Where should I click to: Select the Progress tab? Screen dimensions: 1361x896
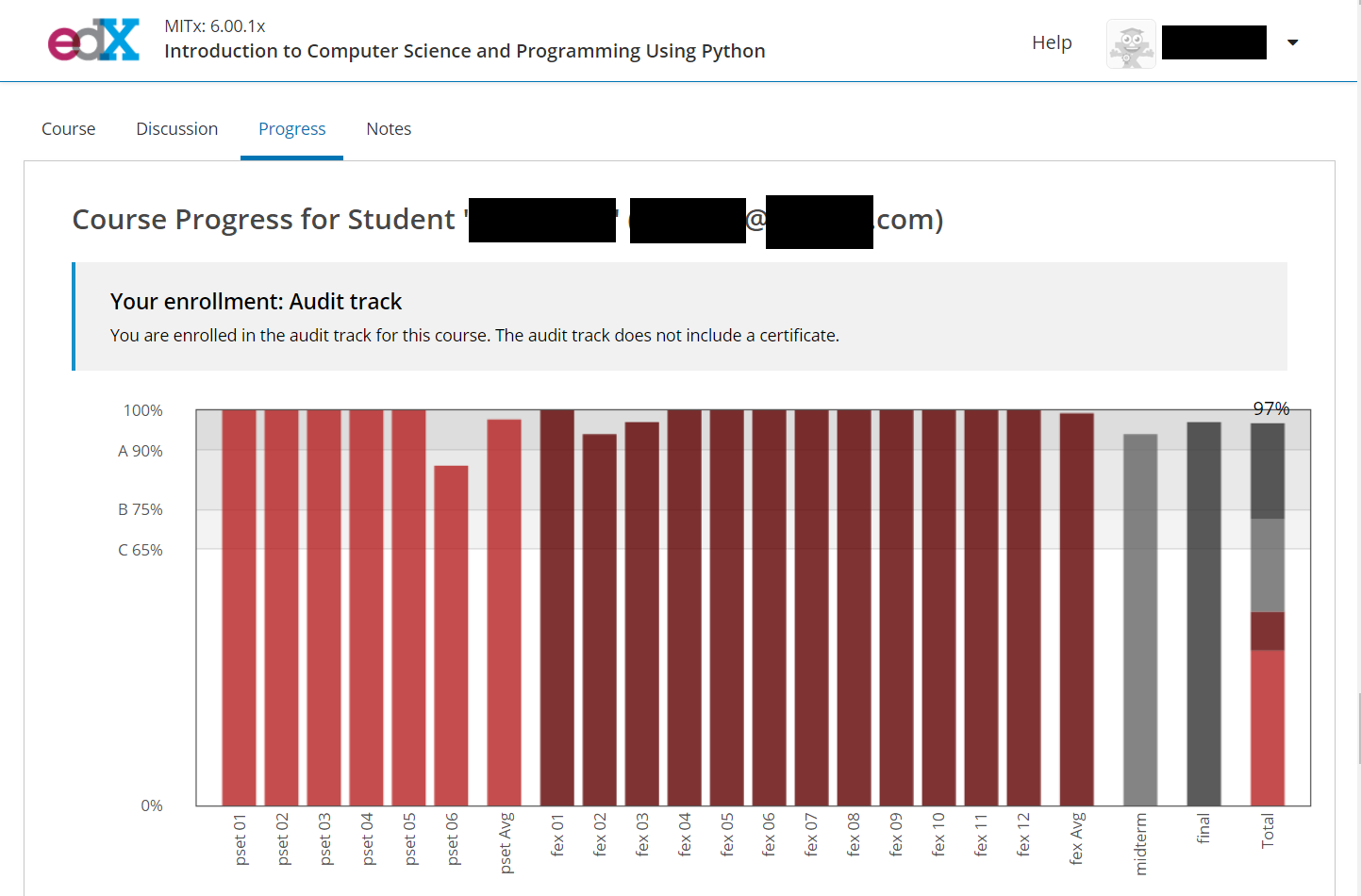(291, 129)
